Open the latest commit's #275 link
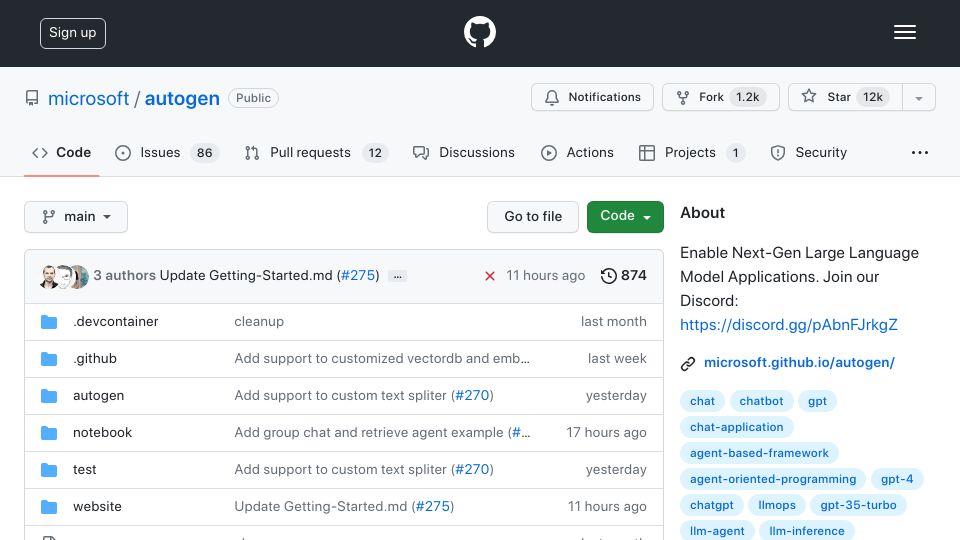 (358, 276)
